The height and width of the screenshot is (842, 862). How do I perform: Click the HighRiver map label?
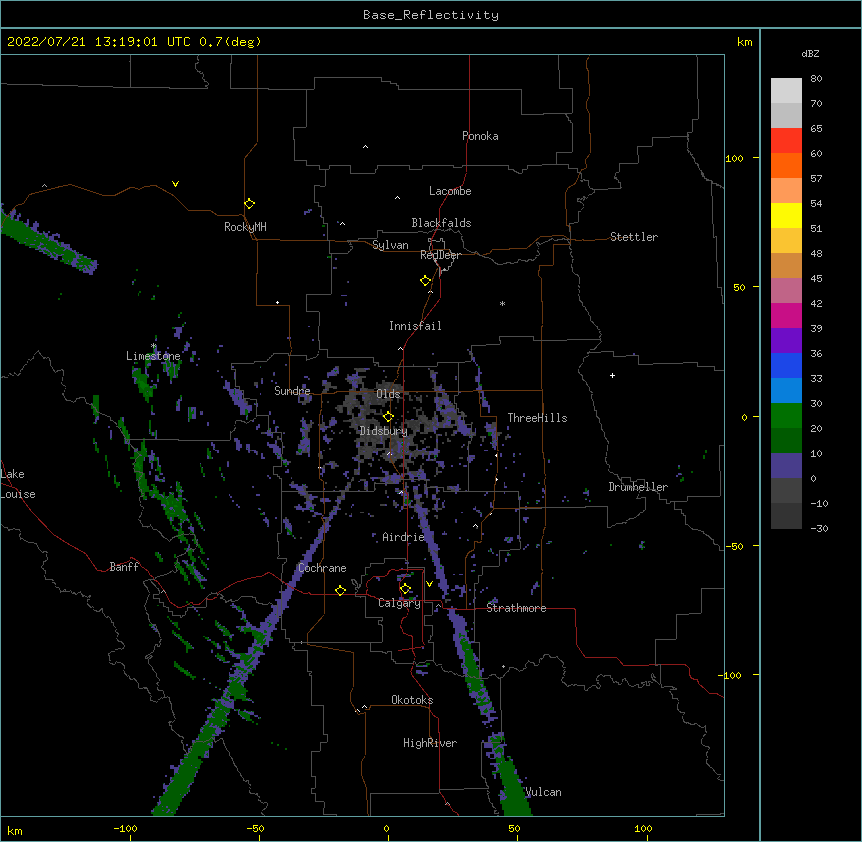pos(430,743)
